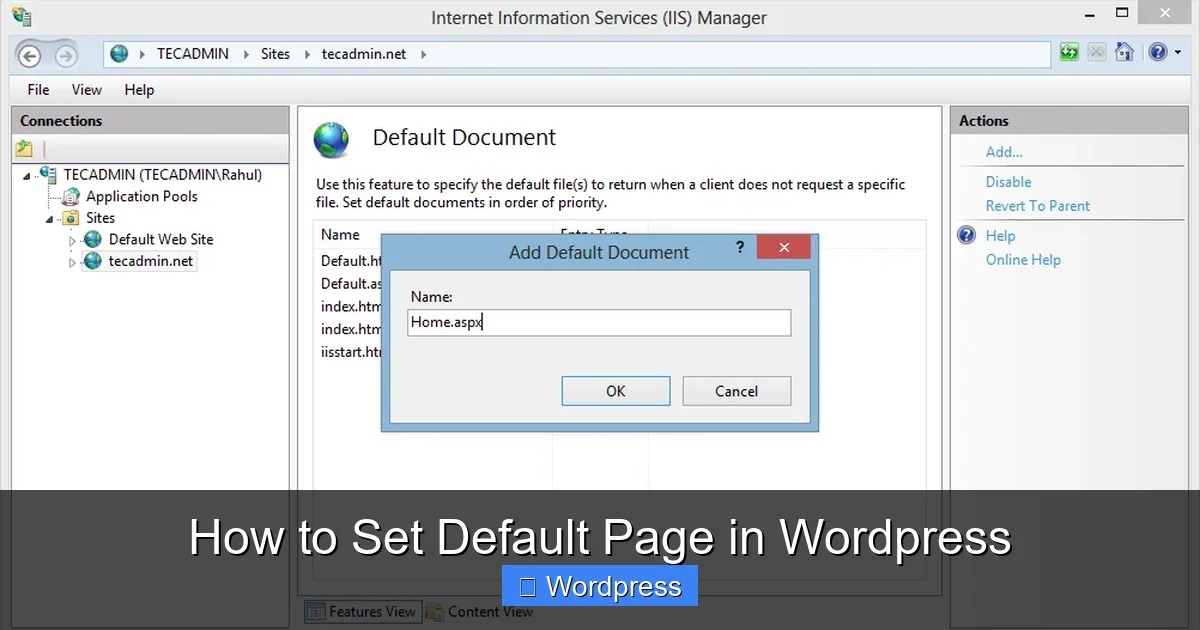1200x630 pixels.
Task: Click the large Default Document globe icon
Action: pyautogui.click(x=331, y=140)
